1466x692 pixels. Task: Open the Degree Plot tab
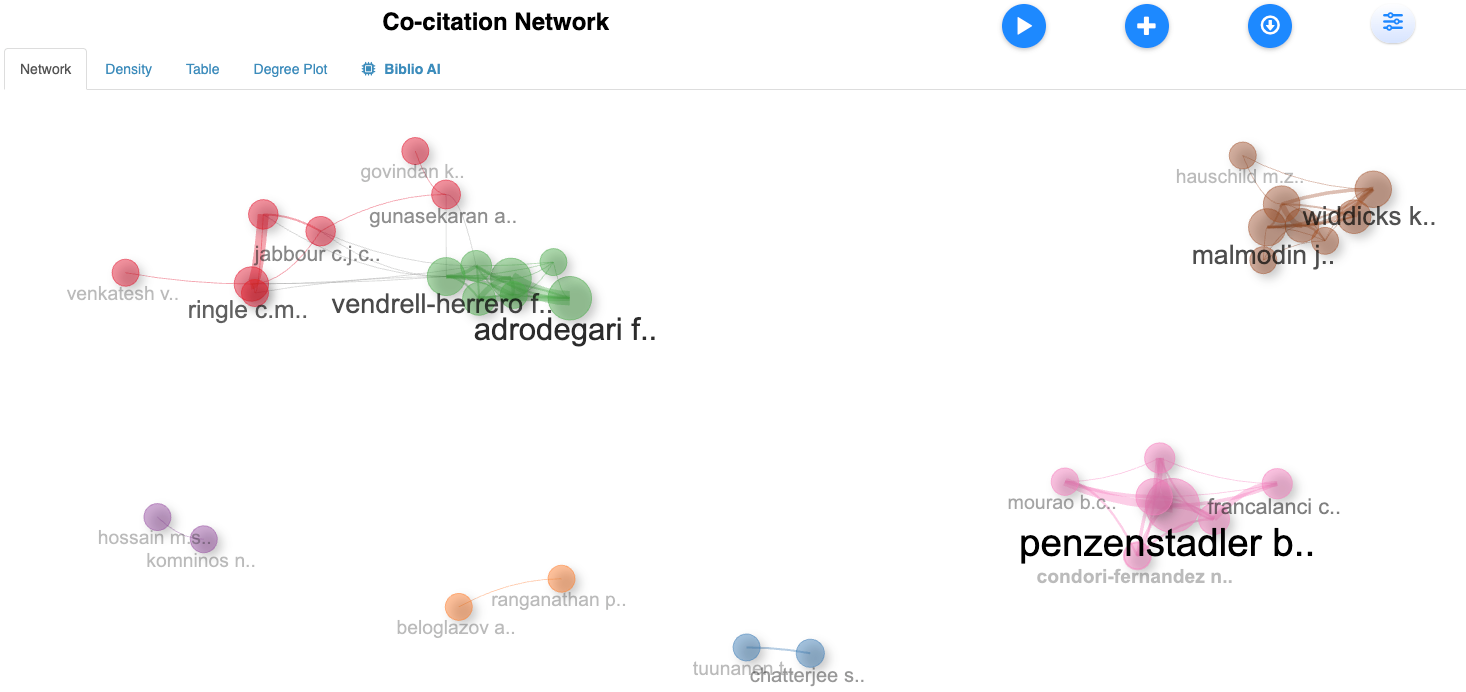coord(290,69)
